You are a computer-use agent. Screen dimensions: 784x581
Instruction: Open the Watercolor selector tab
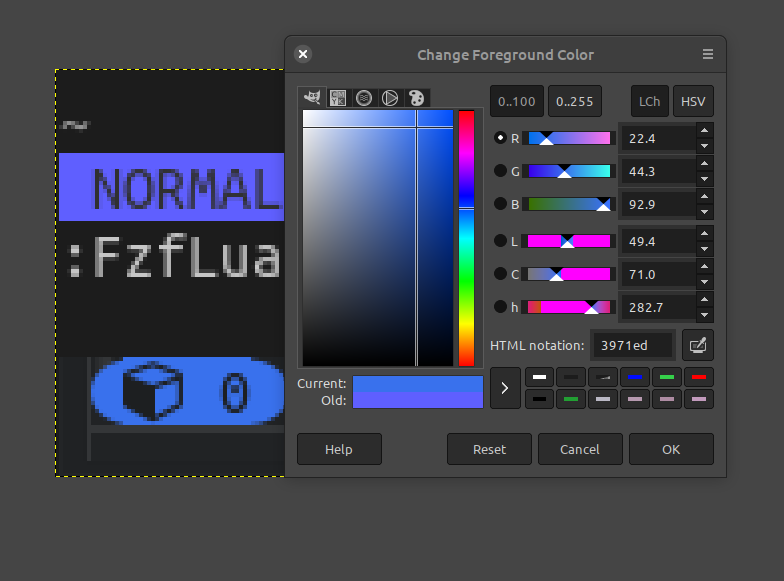click(364, 98)
